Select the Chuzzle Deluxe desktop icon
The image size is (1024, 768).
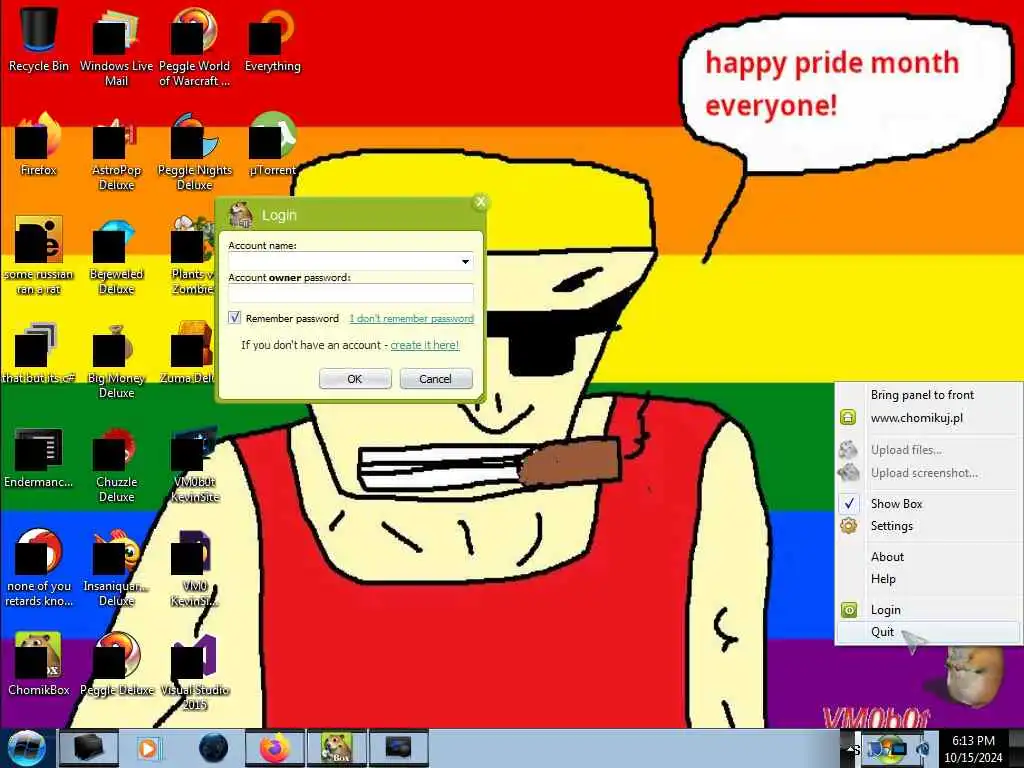click(116, 464)
